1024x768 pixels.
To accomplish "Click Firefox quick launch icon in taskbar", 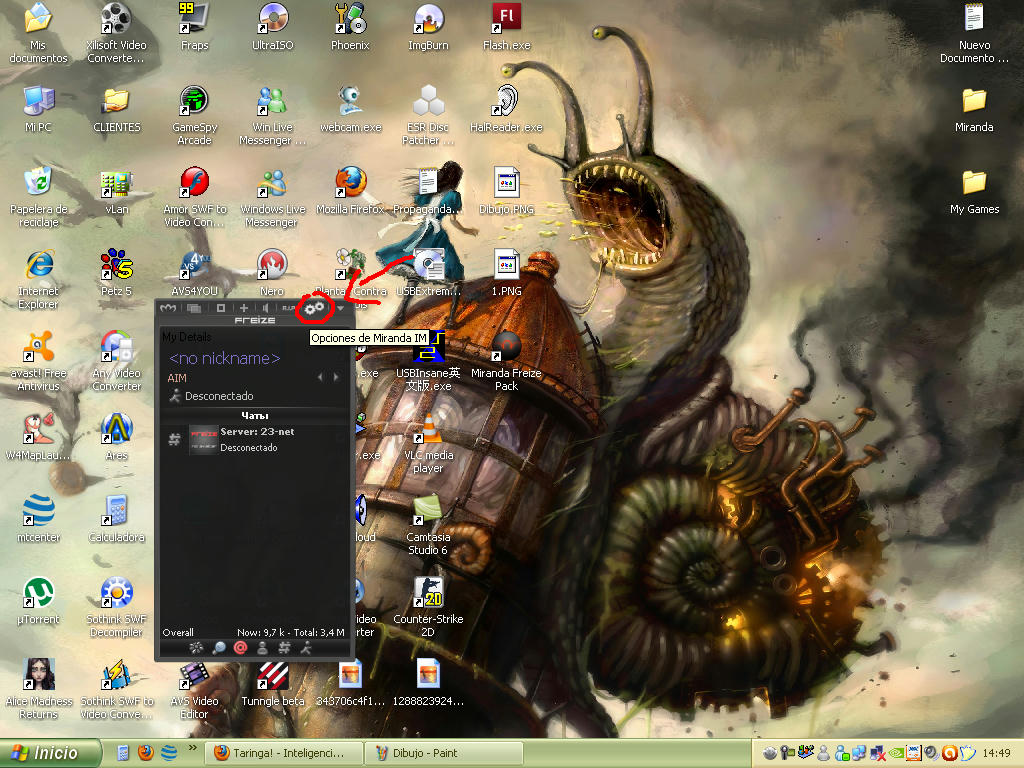I will click(x=145, y=753).
